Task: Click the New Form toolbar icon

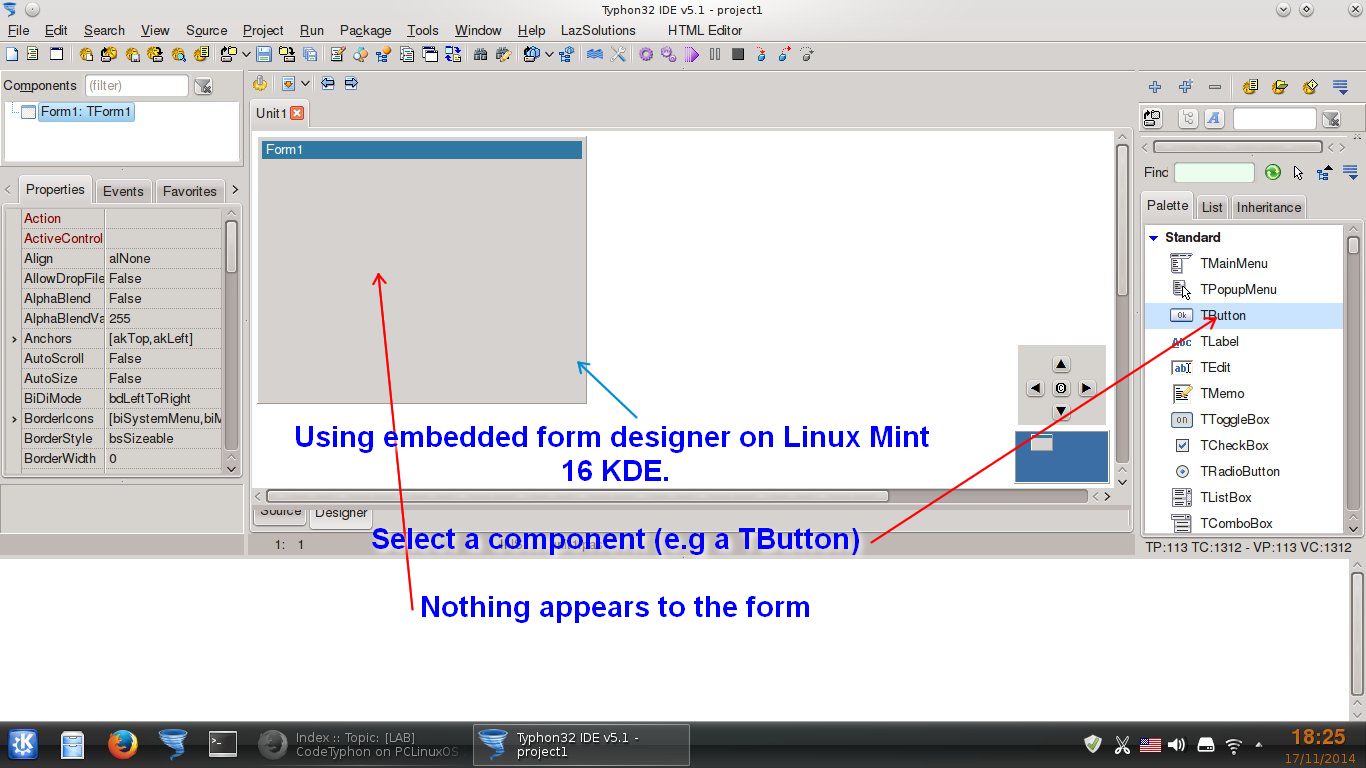Action: (56, 54)
